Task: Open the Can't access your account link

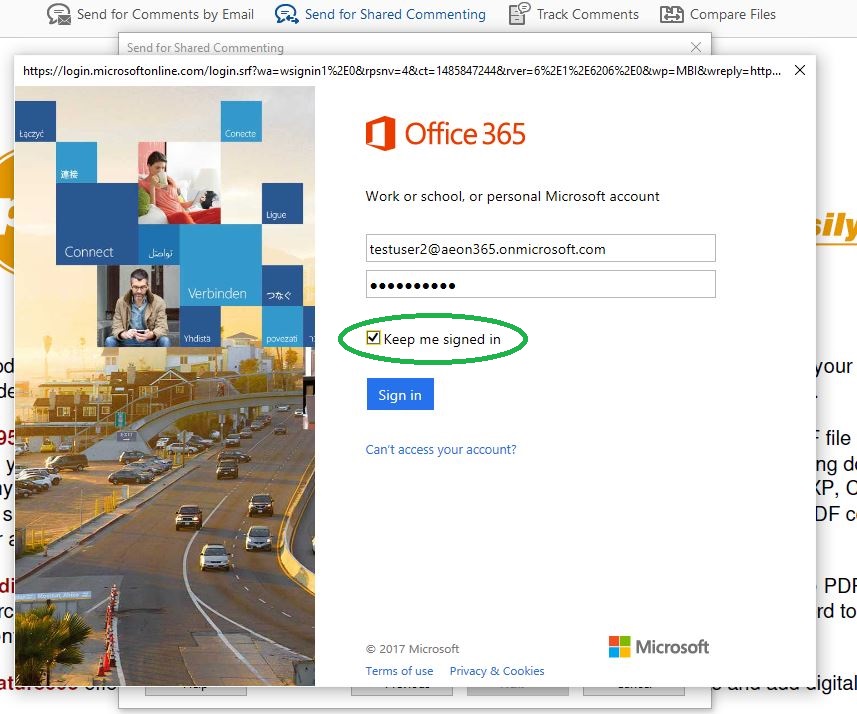Action: tap(441, 449)
